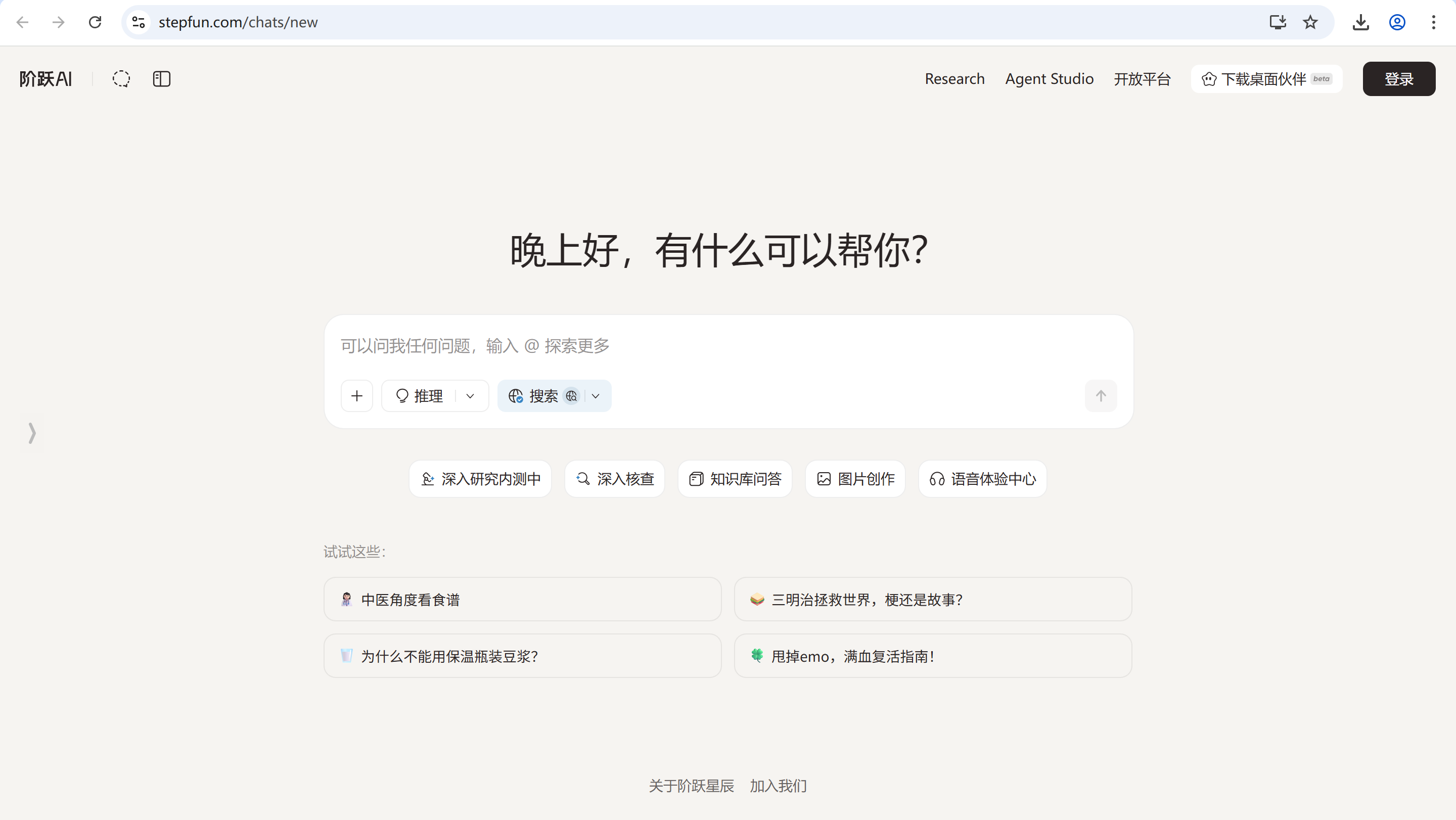Select 深入研究内测中 deep research feature
This screenshot has width=1456, height=820.
pyautogui.click(x=480, y=479)
